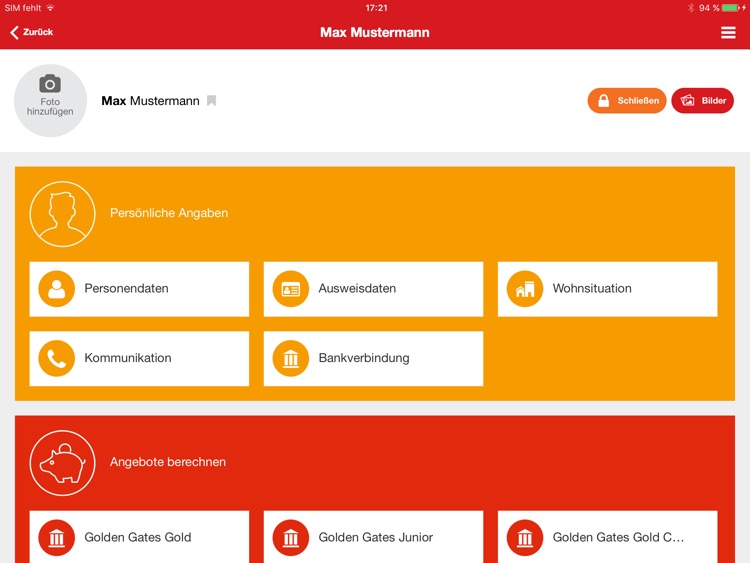Open the Personendaten tile
The image size is (750, 563).
[x=139, y=289]
